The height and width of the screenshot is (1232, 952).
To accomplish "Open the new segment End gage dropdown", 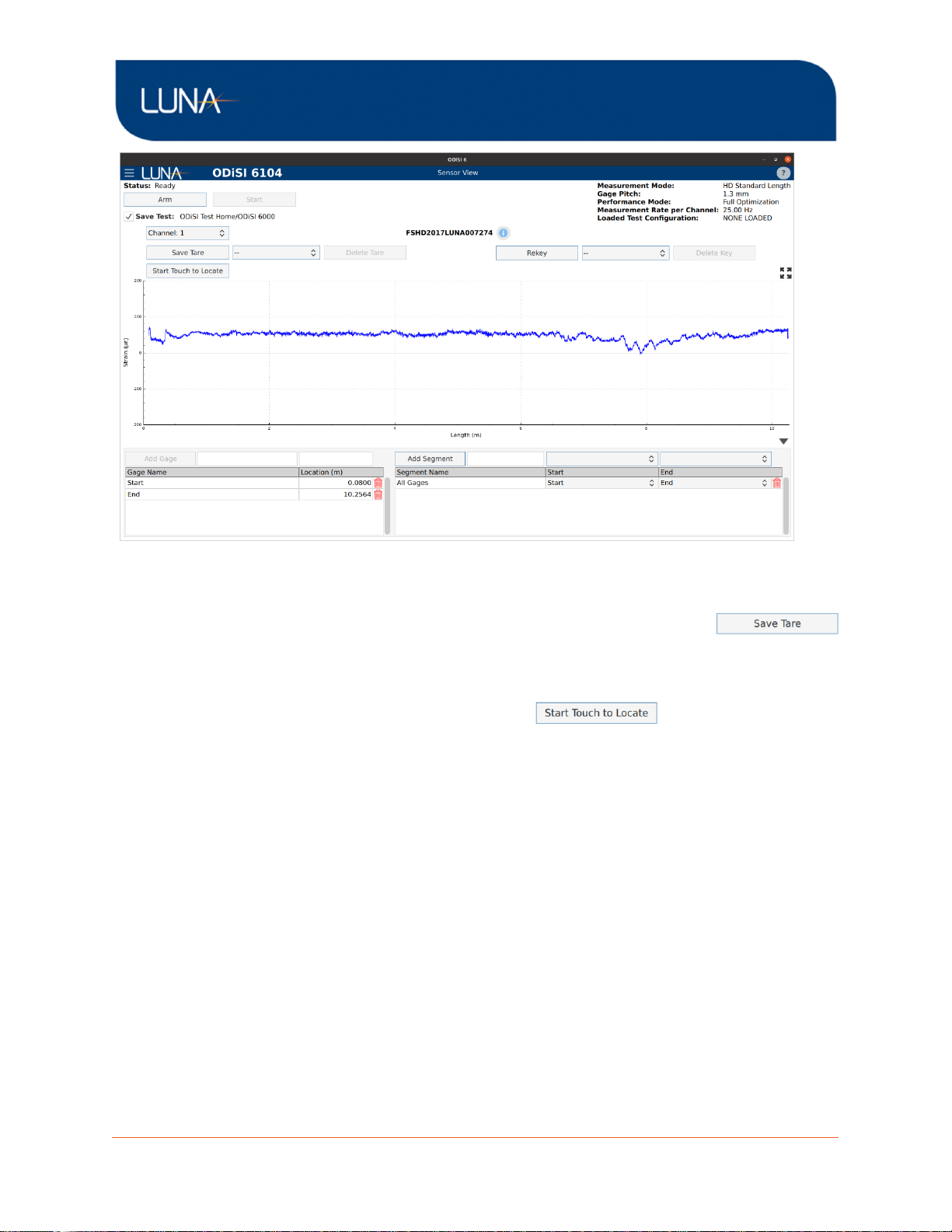I will pos(715,459).
